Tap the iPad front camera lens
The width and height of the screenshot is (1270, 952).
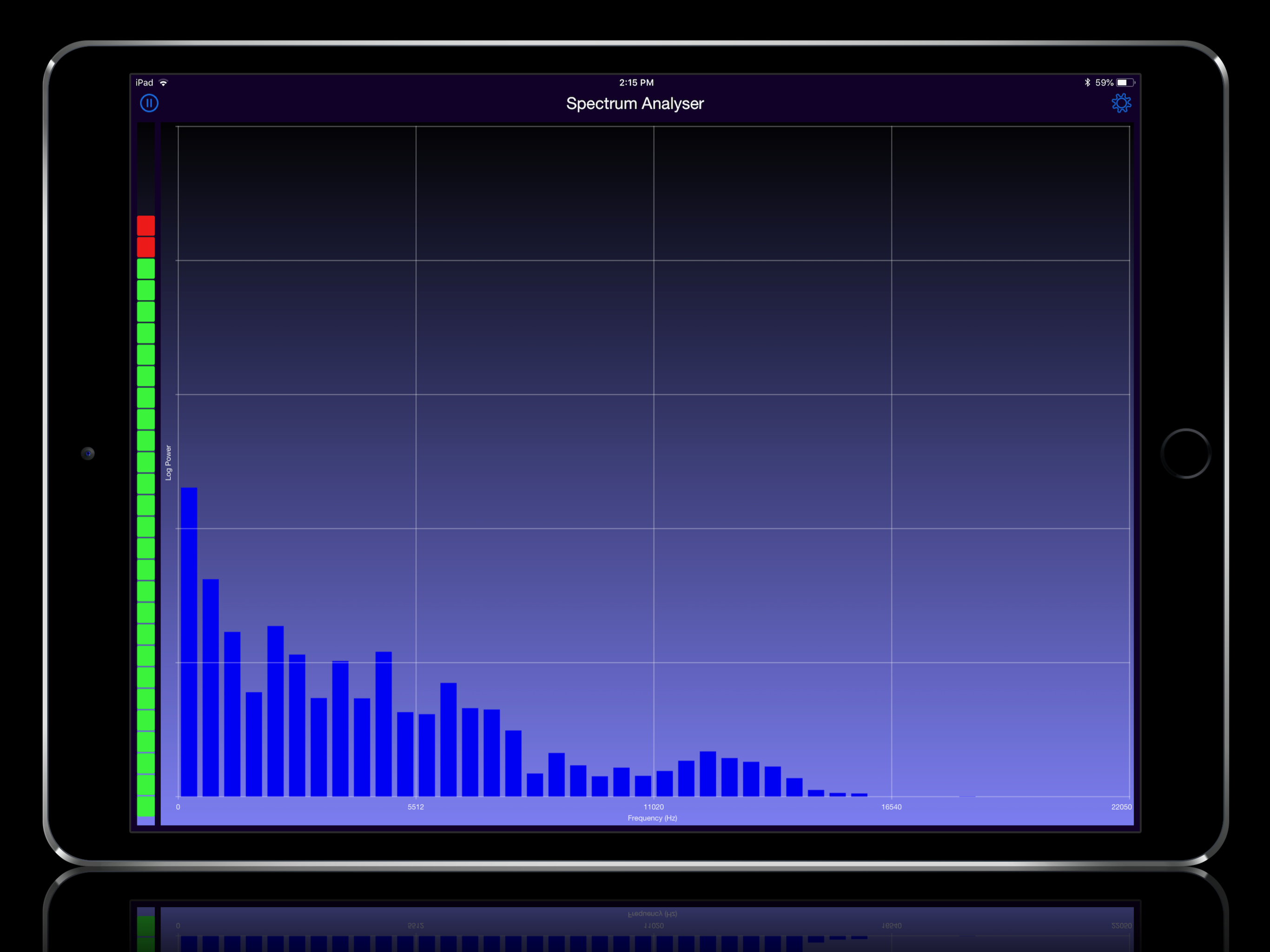coord(88,454)
